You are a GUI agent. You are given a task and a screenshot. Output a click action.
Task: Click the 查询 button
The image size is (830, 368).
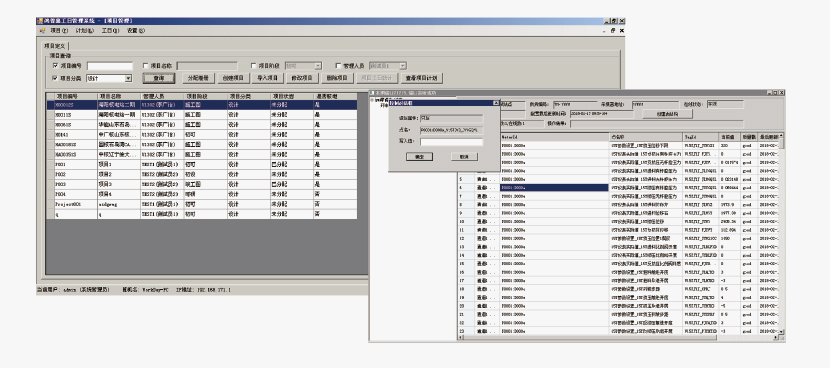pyautogui.click(x=159, y=78)
